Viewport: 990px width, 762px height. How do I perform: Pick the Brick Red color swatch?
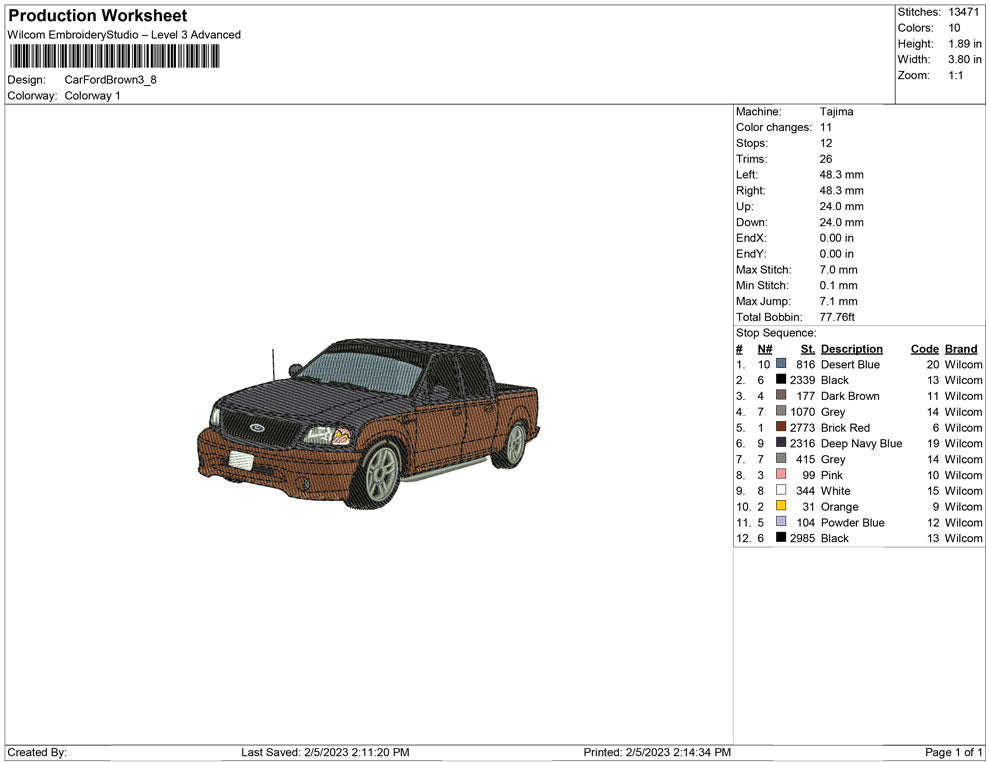click(781, 427)
